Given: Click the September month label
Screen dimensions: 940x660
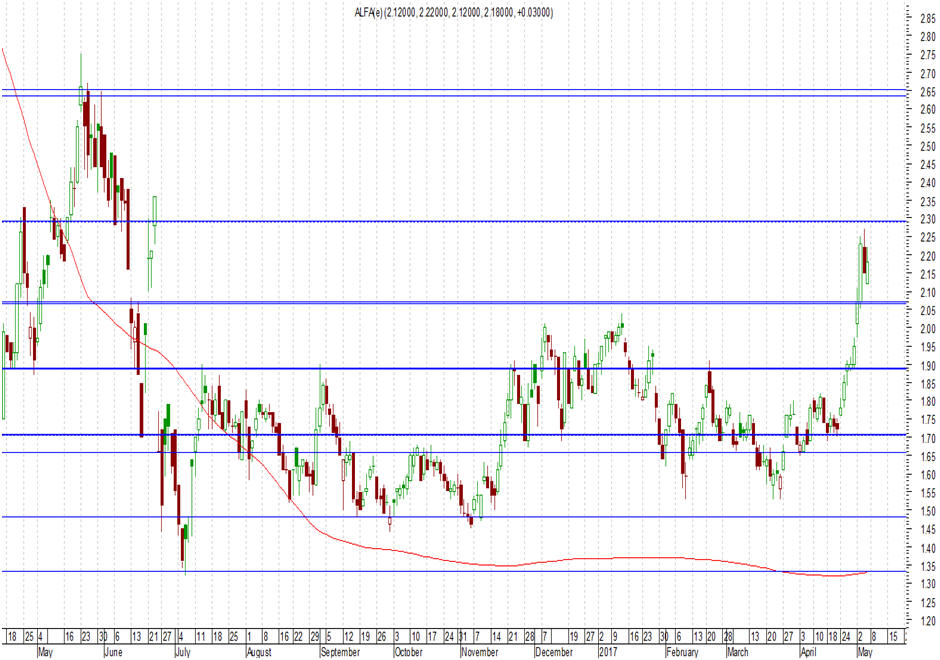Looking at the screenshot, I should (x=341, y=652).
